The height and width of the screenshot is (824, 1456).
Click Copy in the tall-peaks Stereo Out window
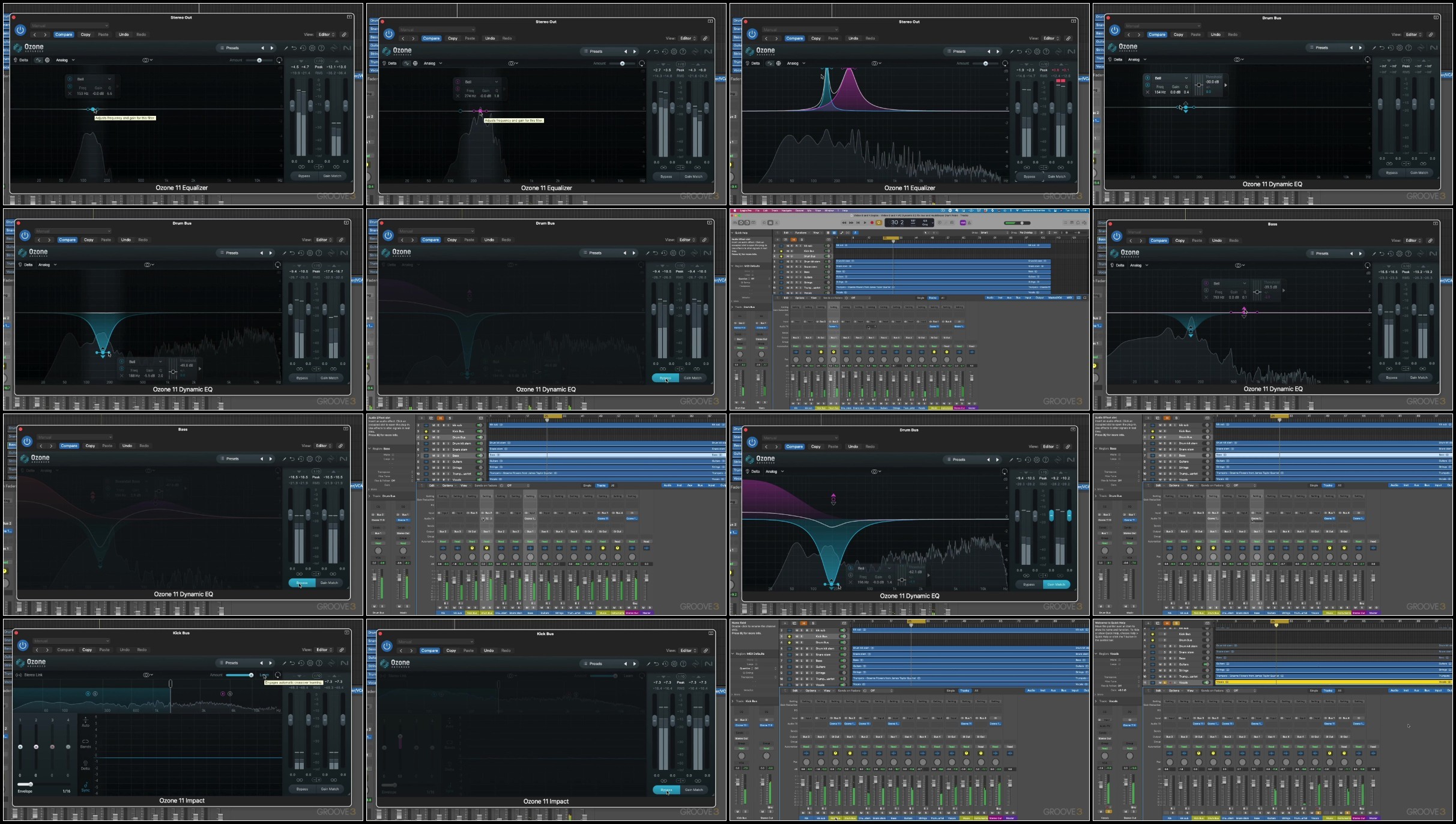pyautogui.click(x=816, y=38)
